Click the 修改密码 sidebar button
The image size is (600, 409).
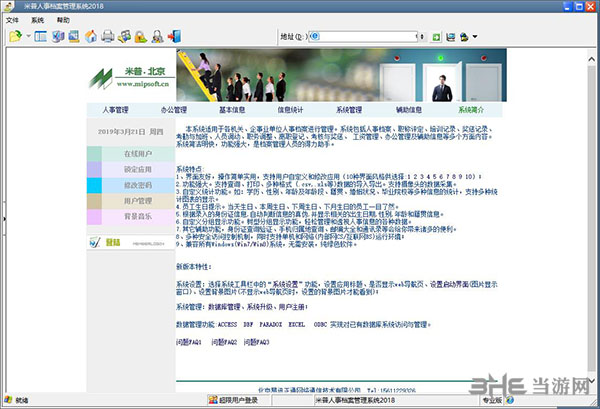pos(123,185)
